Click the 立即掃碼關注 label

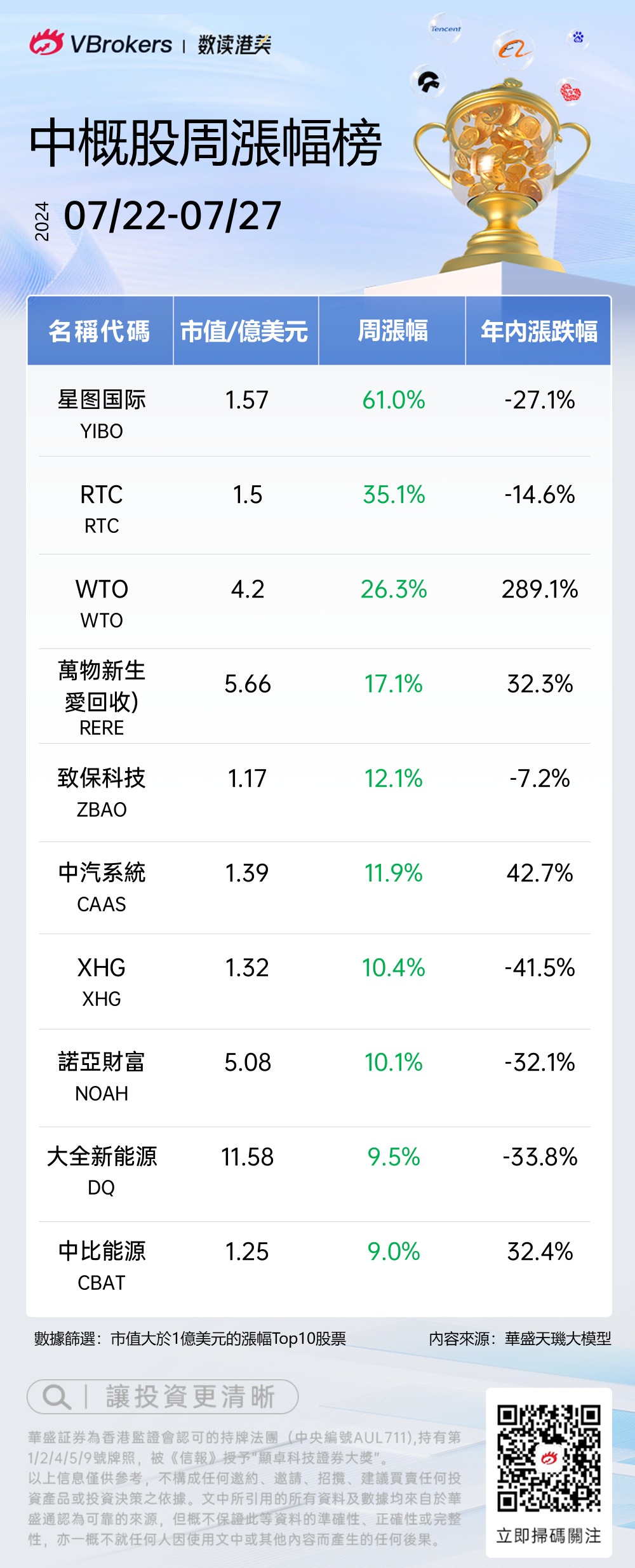tap(549, 1536)
